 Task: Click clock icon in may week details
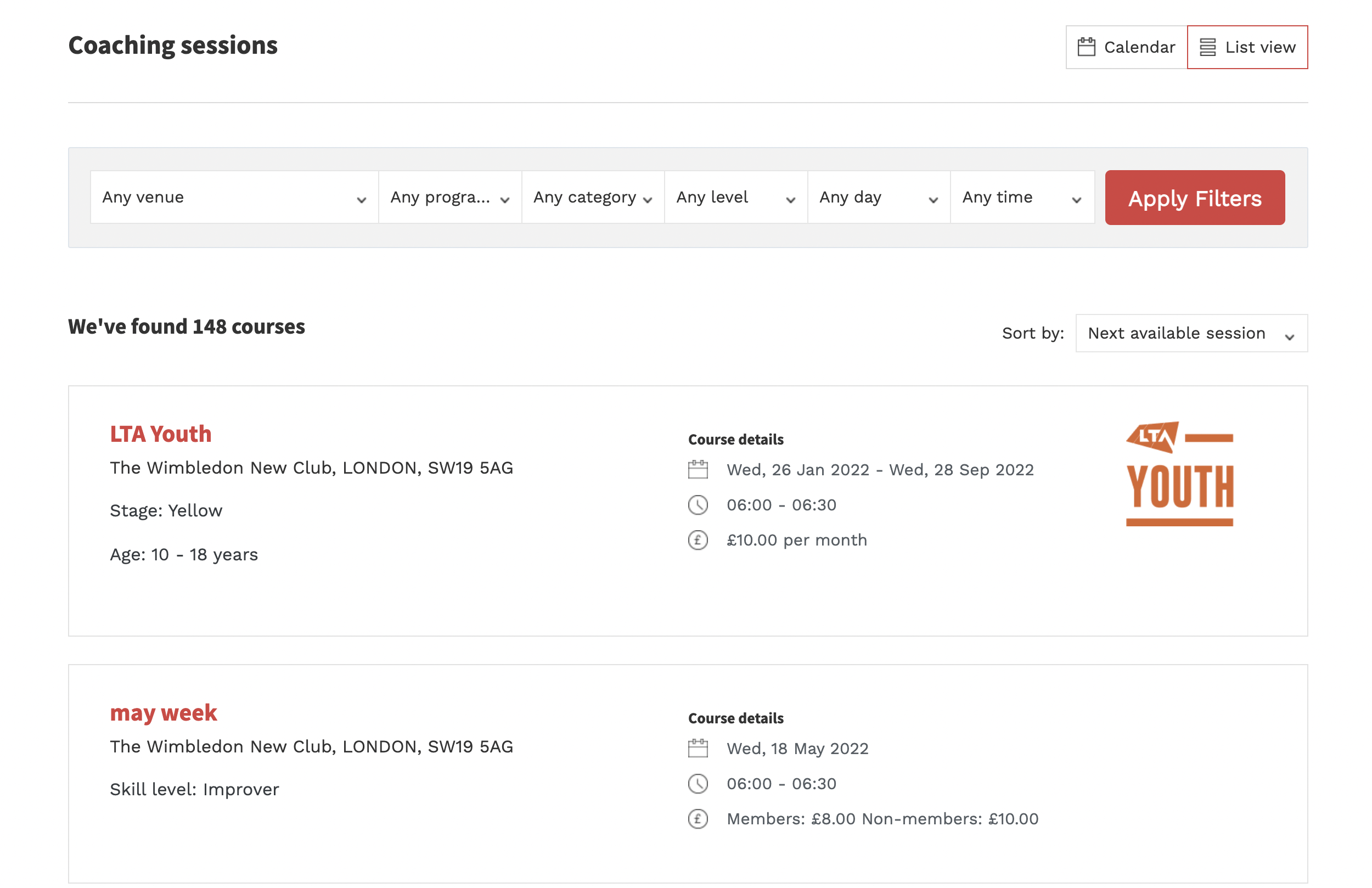(x=698, y=783)
